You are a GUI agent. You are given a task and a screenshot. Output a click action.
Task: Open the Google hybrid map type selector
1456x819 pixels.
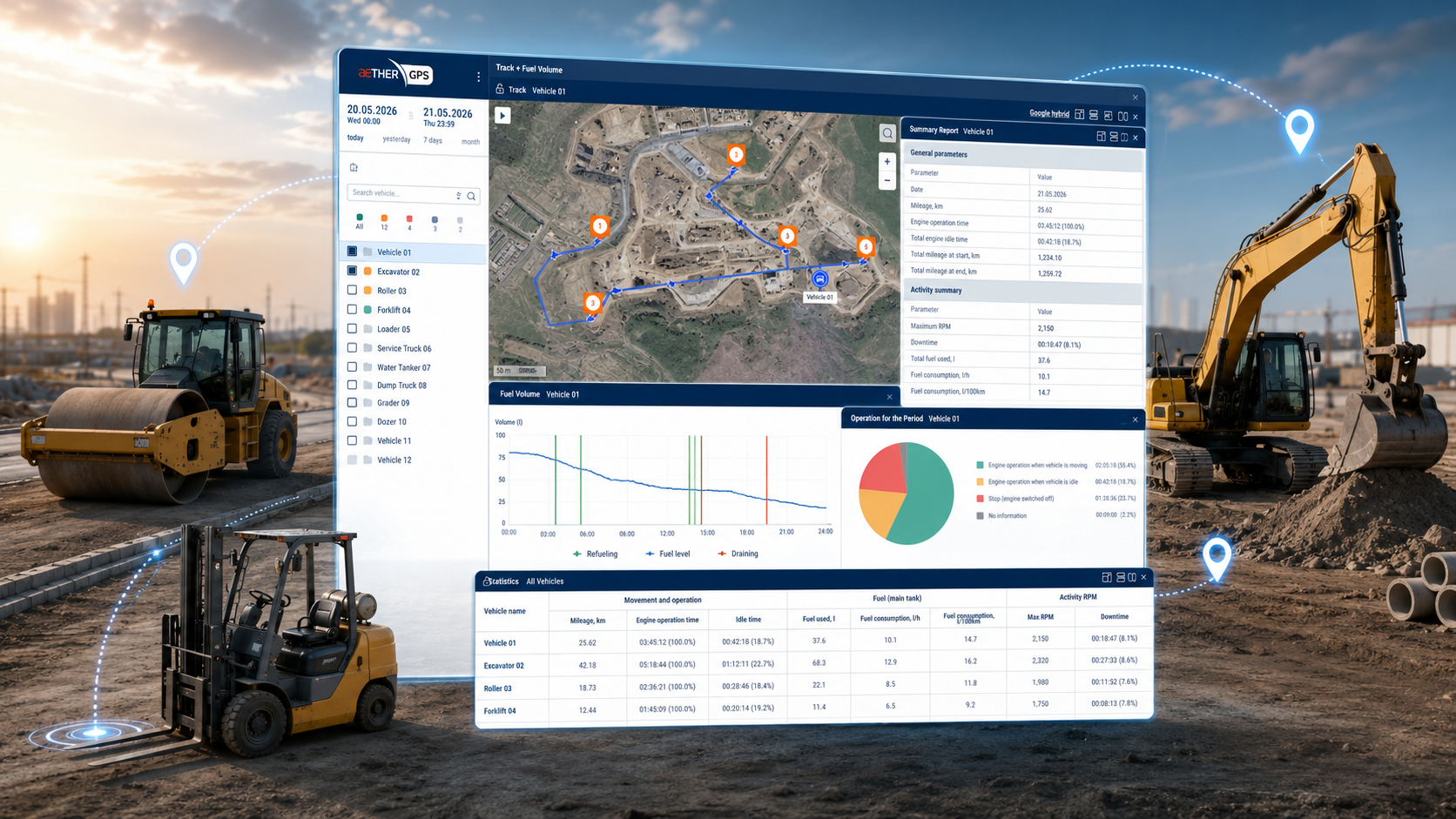(1048, 113)
